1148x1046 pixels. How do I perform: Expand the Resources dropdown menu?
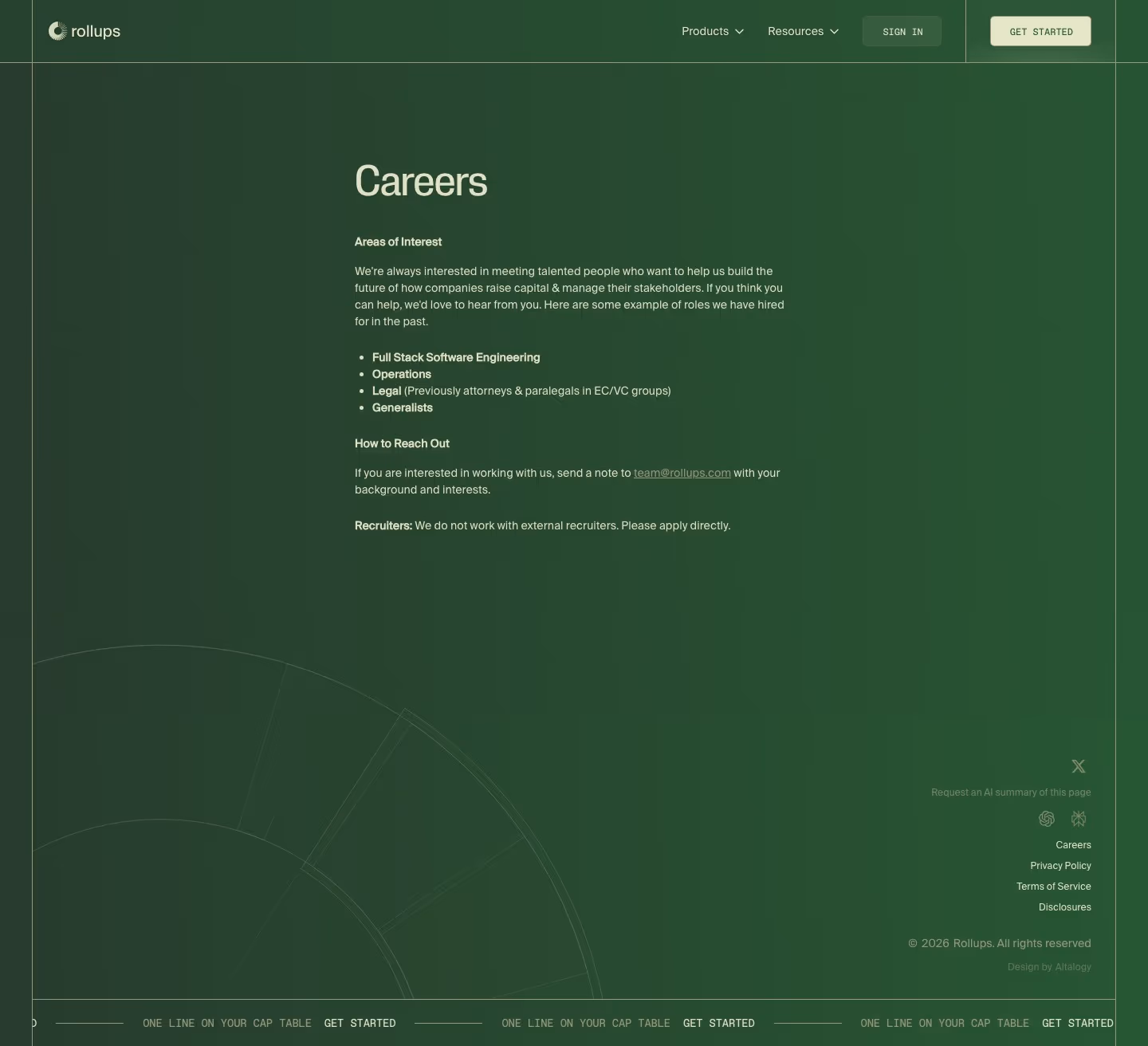[x=804, y=31]
